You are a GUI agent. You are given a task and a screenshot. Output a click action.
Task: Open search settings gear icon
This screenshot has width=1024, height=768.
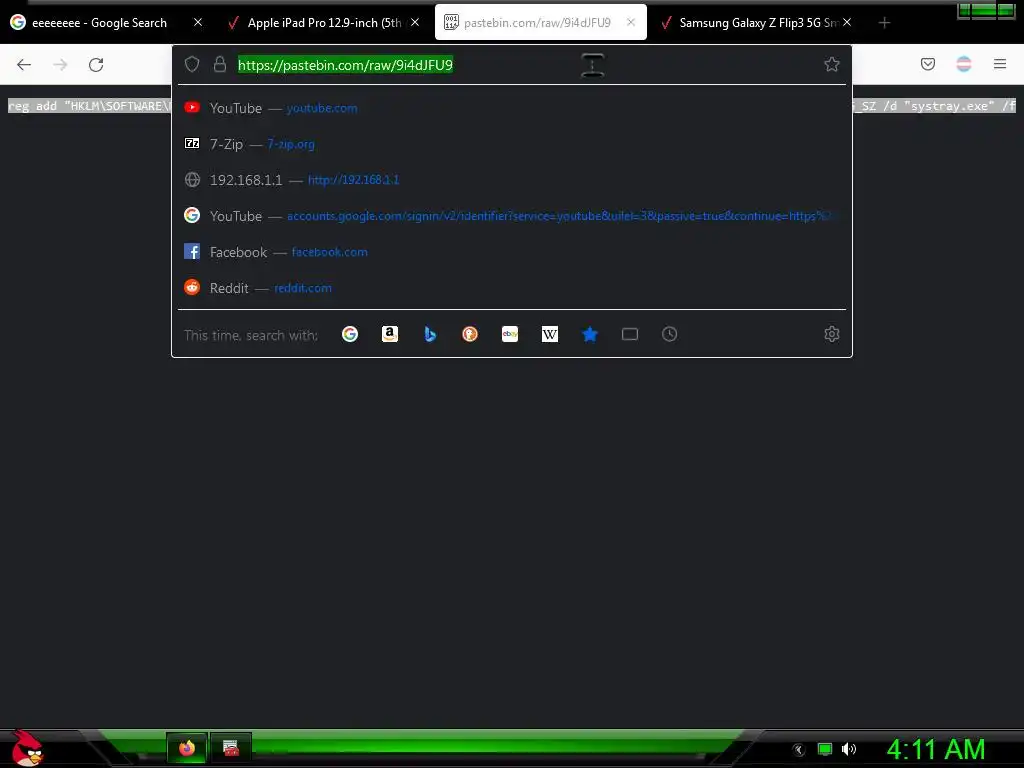[831, 334]
